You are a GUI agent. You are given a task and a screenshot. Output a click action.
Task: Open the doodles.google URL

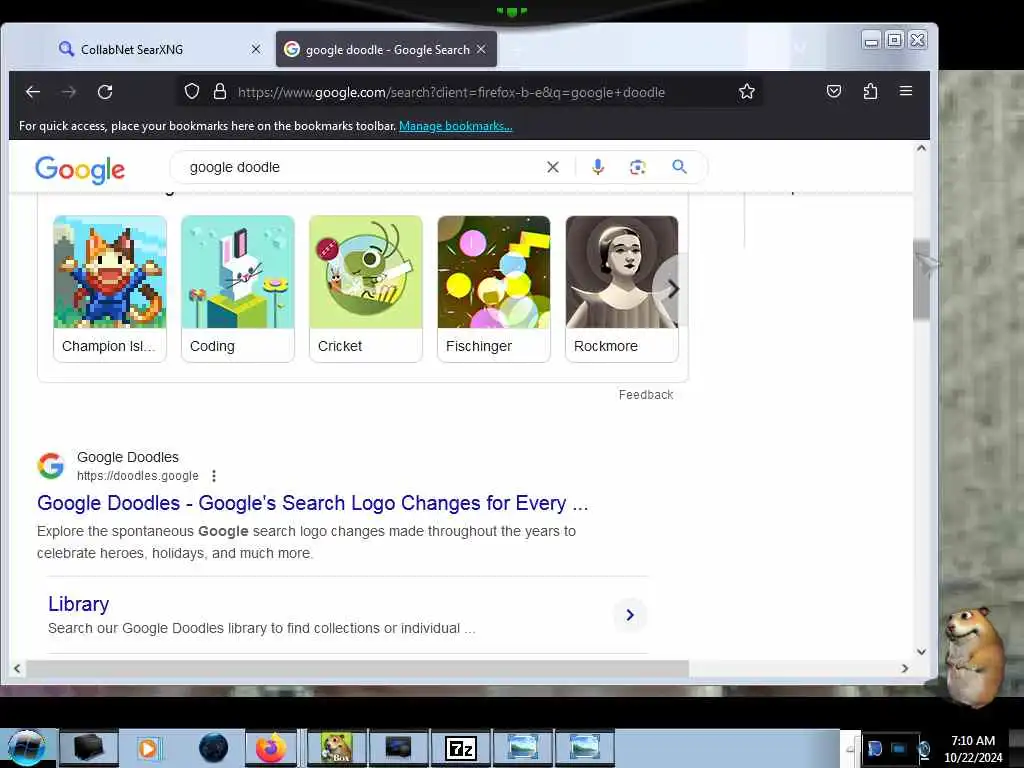pos(138,476)
